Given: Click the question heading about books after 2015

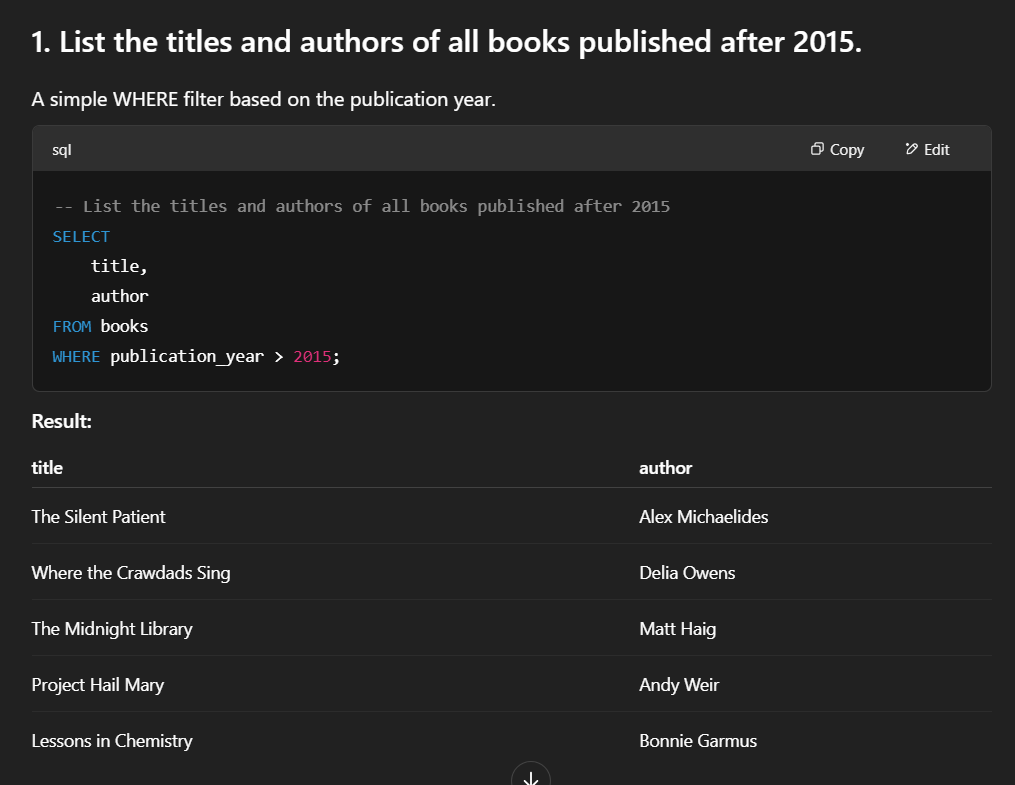Looking at the screenshot, I should 448,41.
